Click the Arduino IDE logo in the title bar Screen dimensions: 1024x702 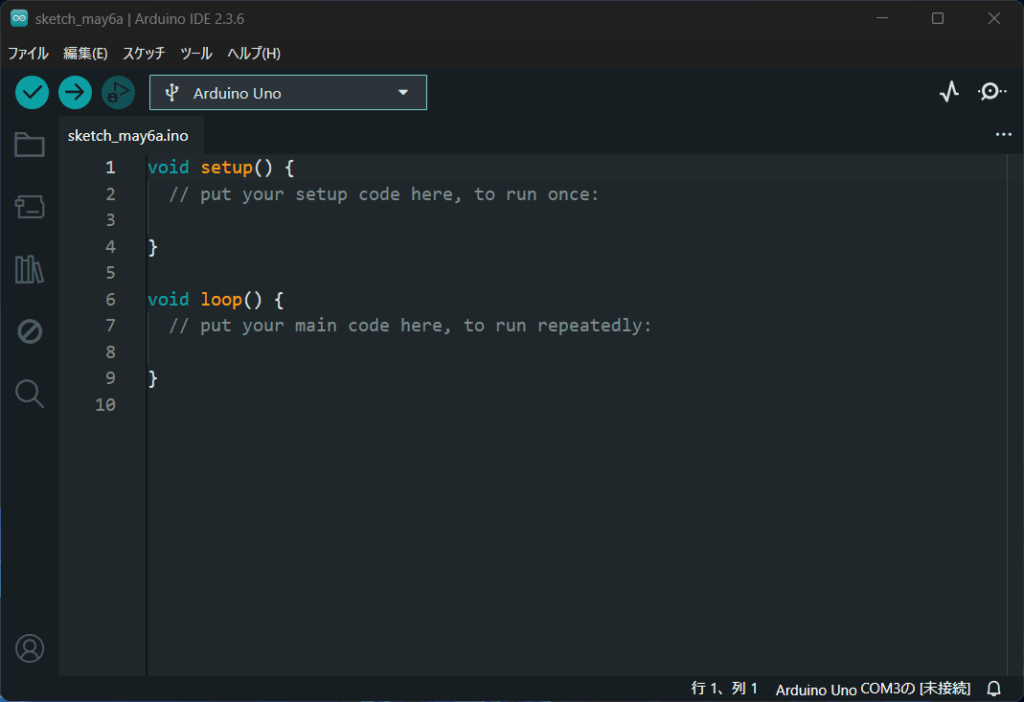[x=19, y=18]
